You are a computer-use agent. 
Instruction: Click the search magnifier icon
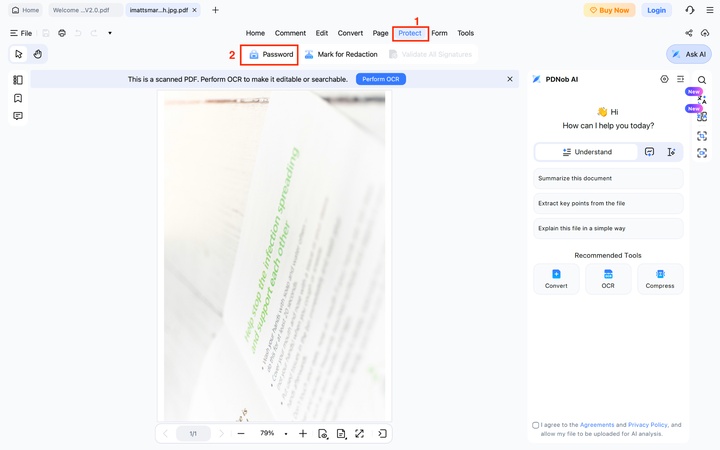pyautogui.click(x=702, y=80)
